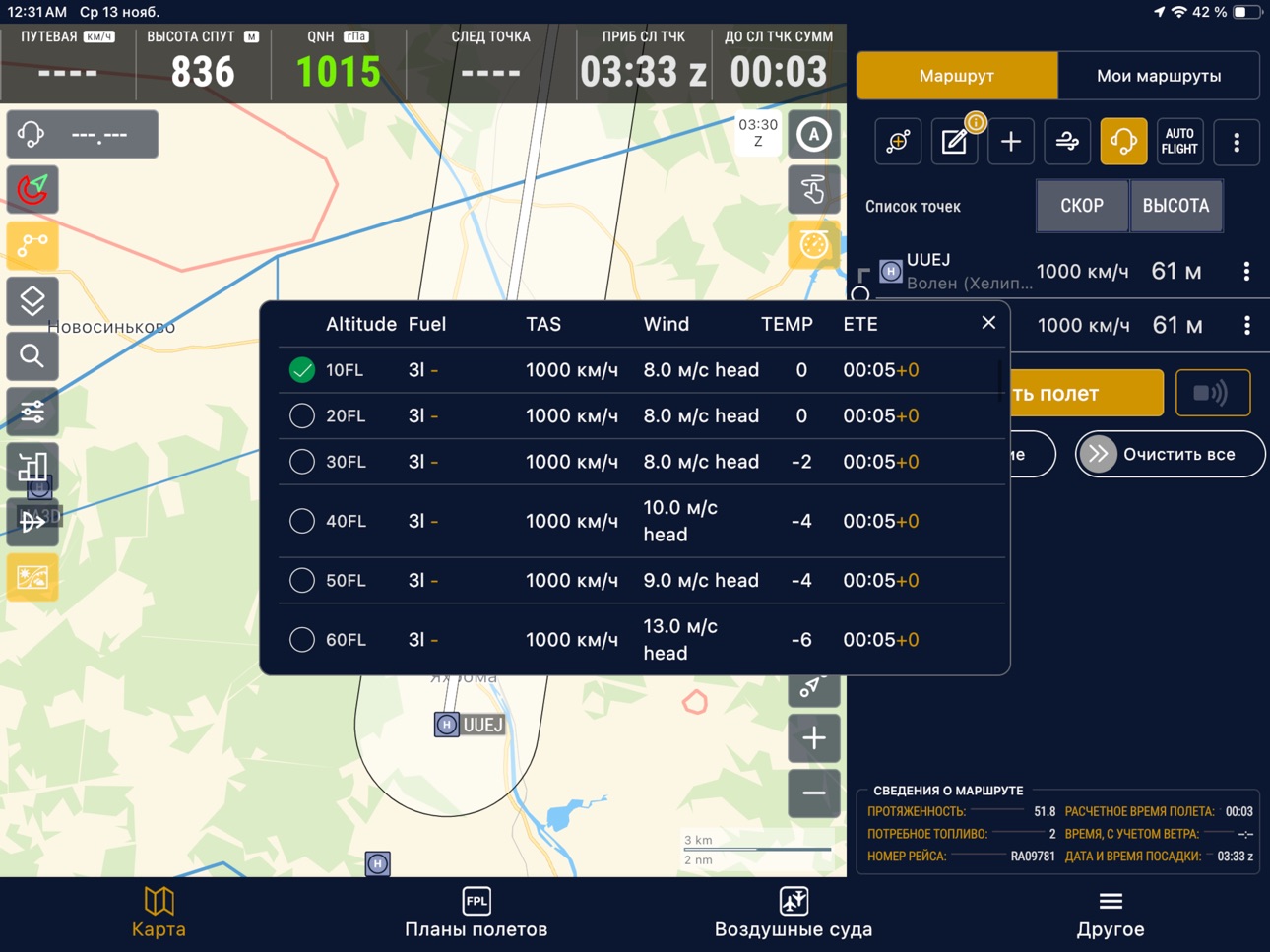
Task: Select the 50FL altitude radio button
Action: point(302,580)
